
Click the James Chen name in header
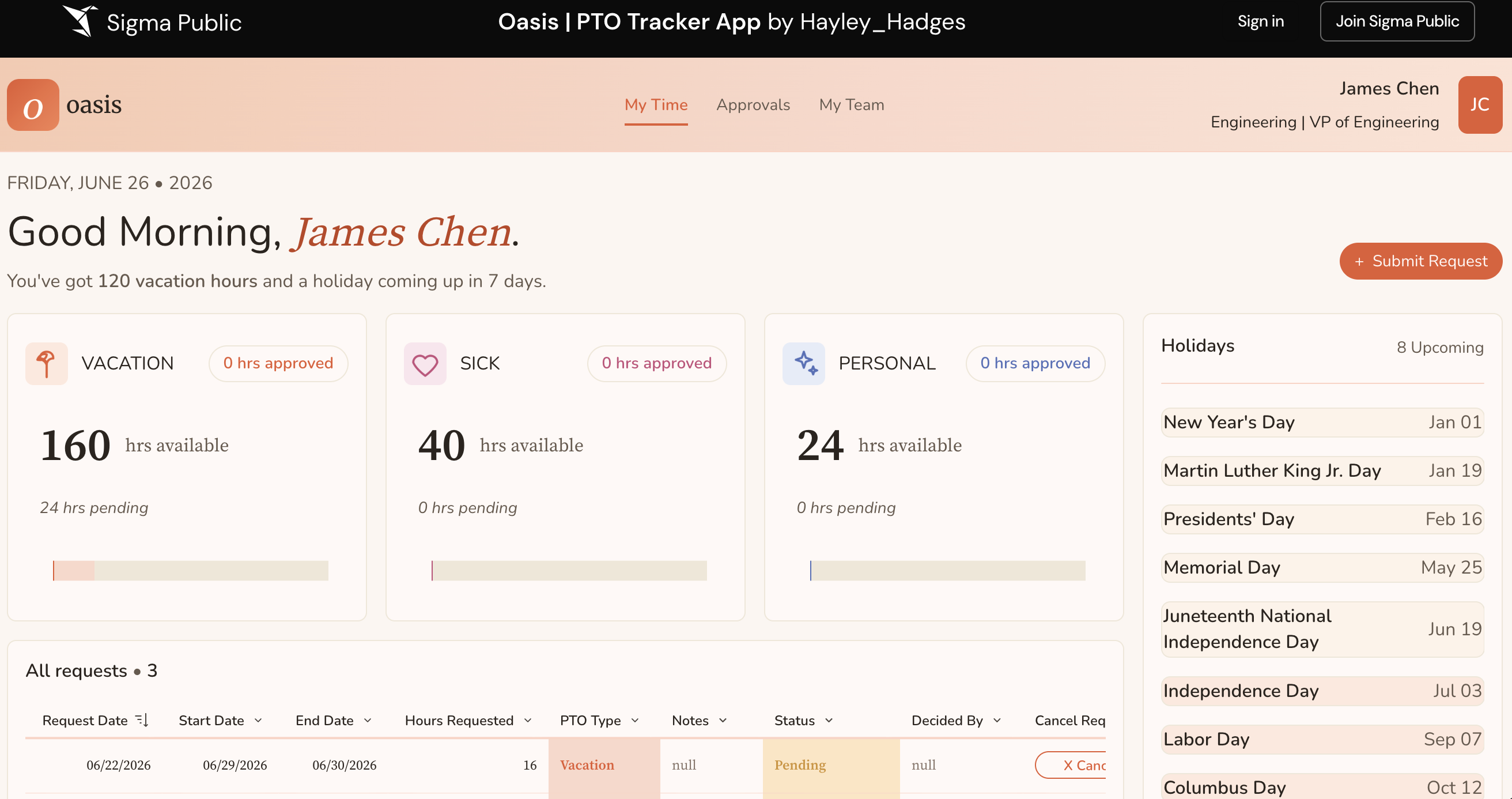click(1389, 89)
